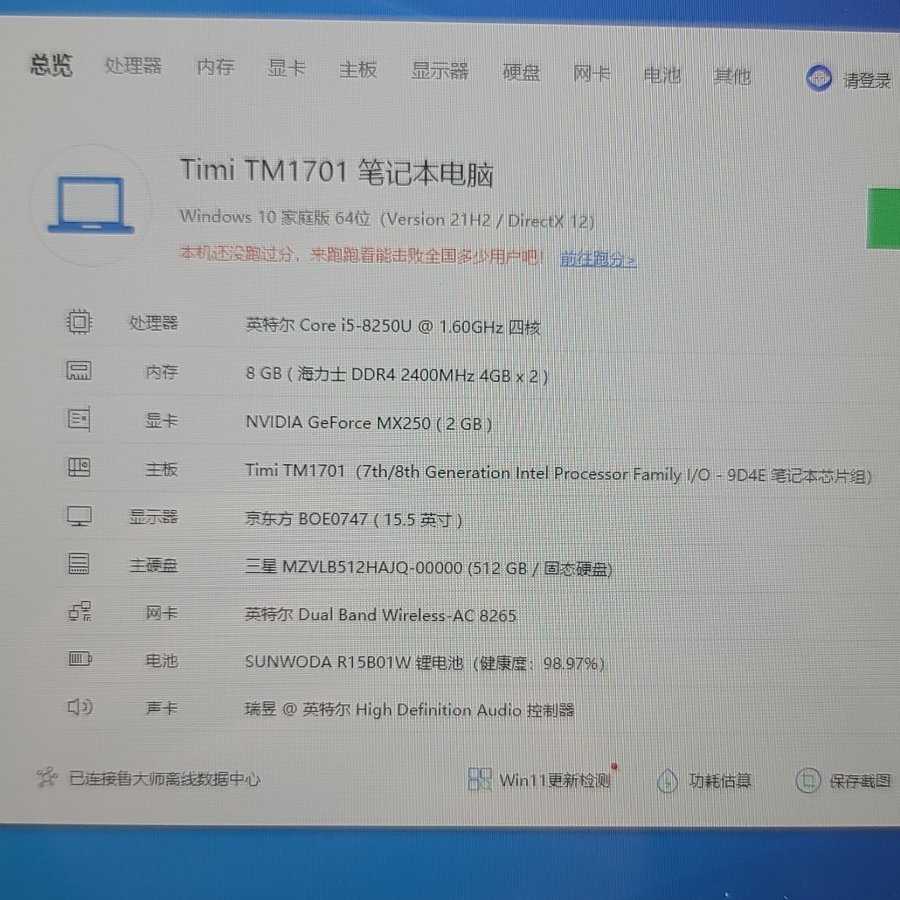Click the green button at right edge
The image size is (900, 900).
point(883,218)
